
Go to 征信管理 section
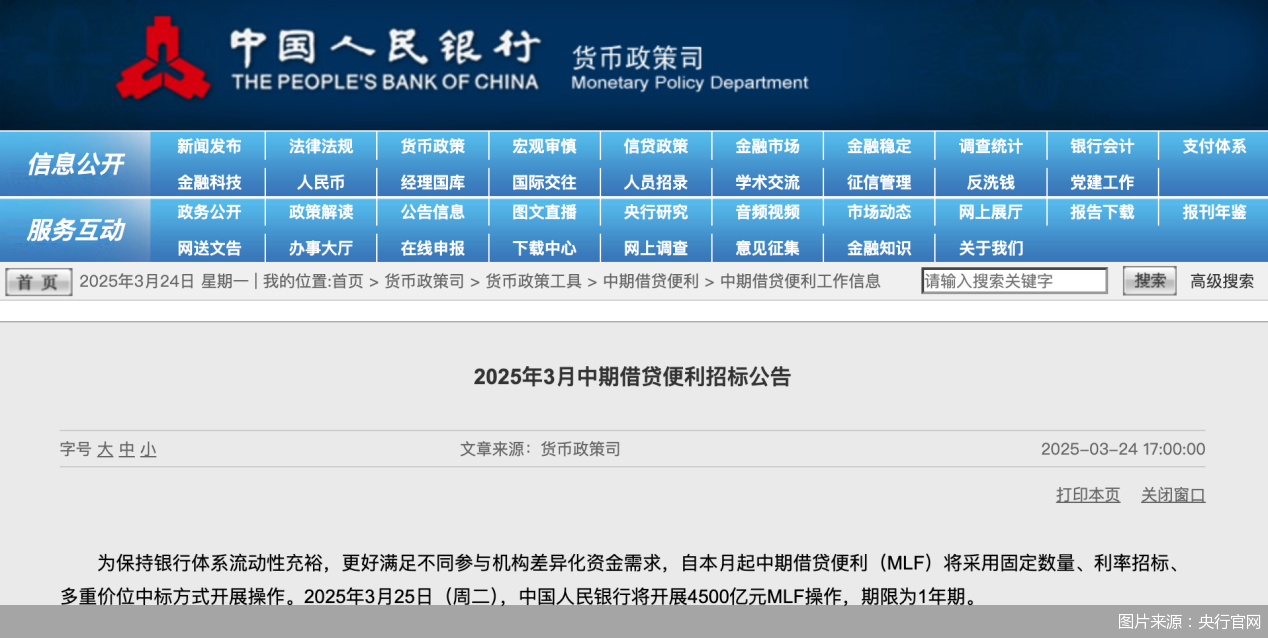(879, 182)
